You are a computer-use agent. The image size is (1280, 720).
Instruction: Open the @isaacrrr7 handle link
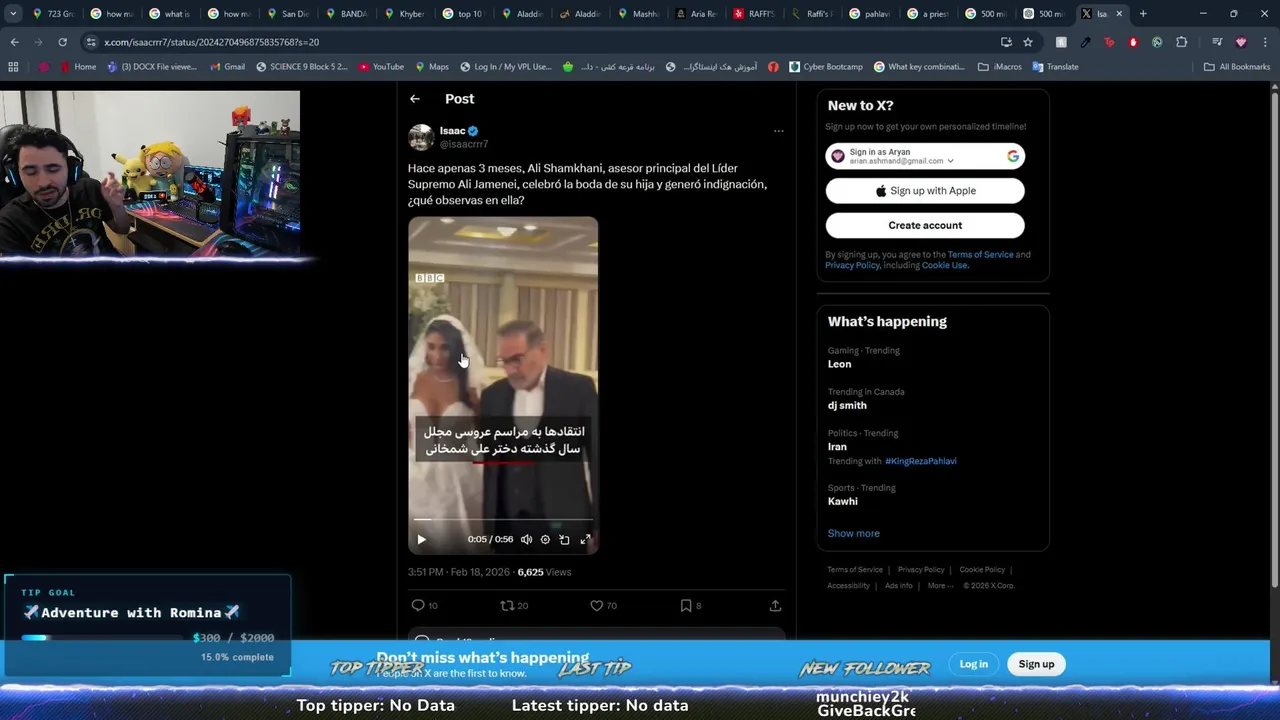464,144
